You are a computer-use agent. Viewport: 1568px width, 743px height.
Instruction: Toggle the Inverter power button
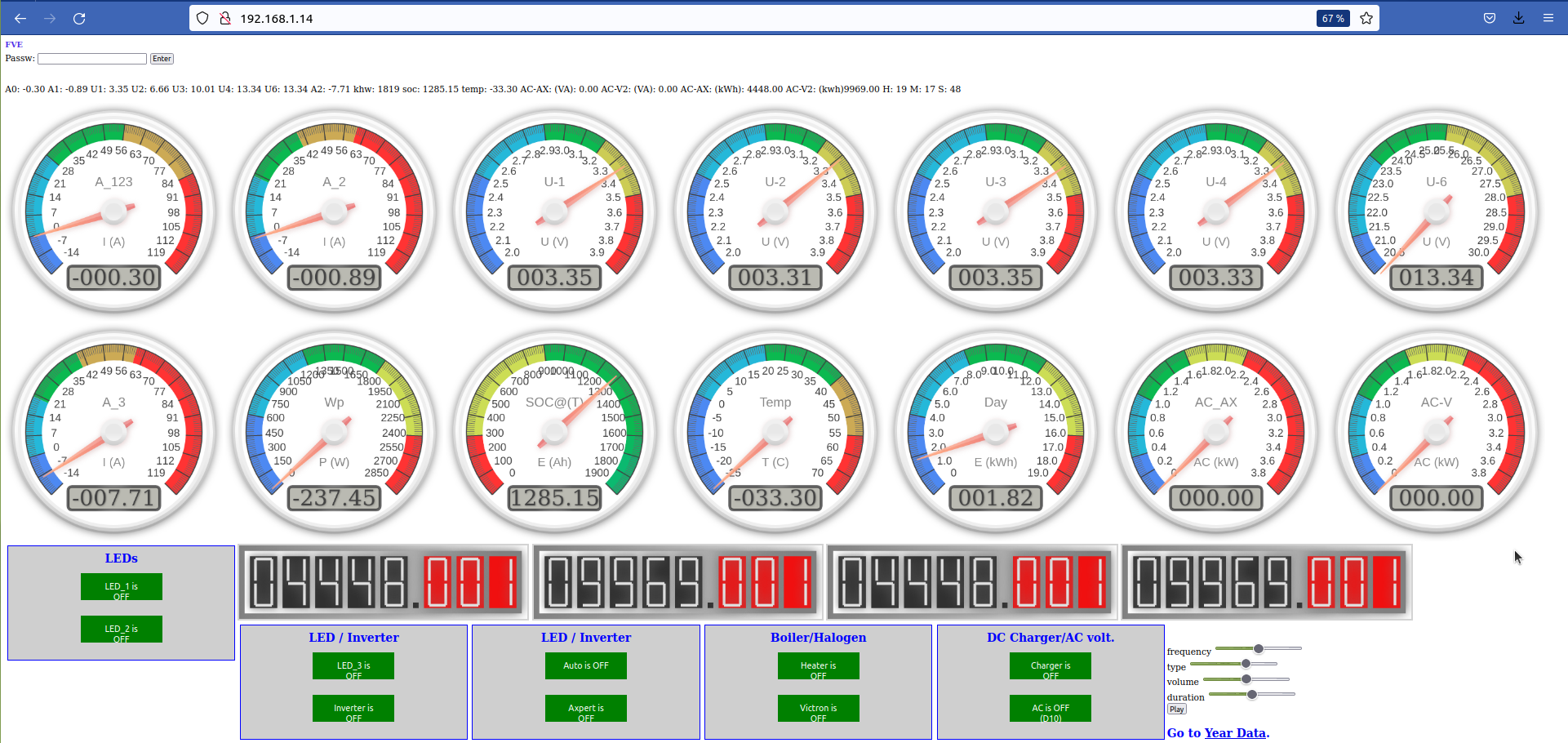(353, 709)
